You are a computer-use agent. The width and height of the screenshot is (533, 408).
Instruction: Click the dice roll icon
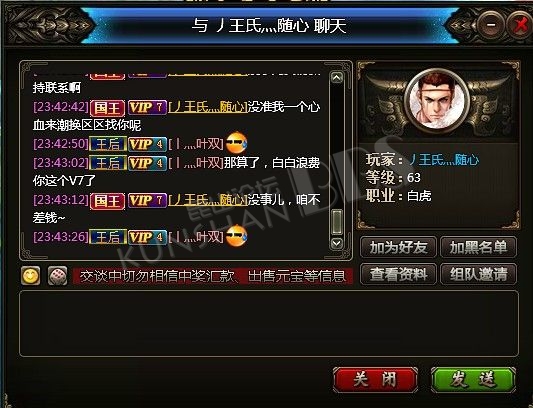pos(57,275)
